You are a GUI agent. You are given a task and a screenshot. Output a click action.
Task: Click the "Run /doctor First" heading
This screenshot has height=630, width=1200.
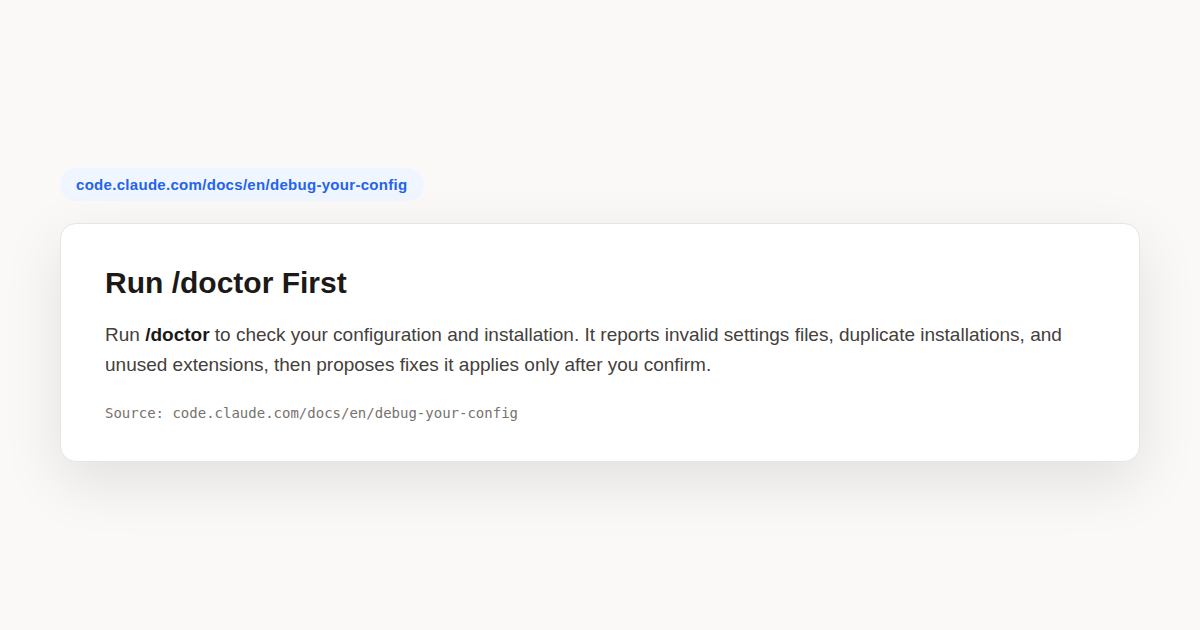point(226,283)
